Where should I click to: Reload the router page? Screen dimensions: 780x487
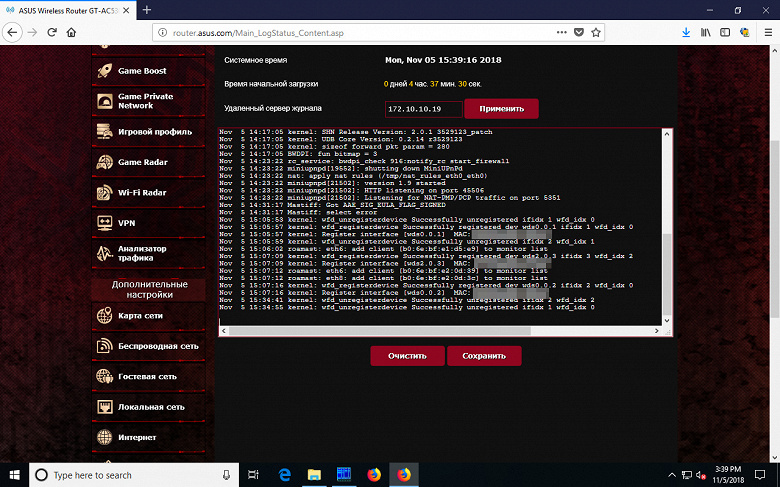52,32
